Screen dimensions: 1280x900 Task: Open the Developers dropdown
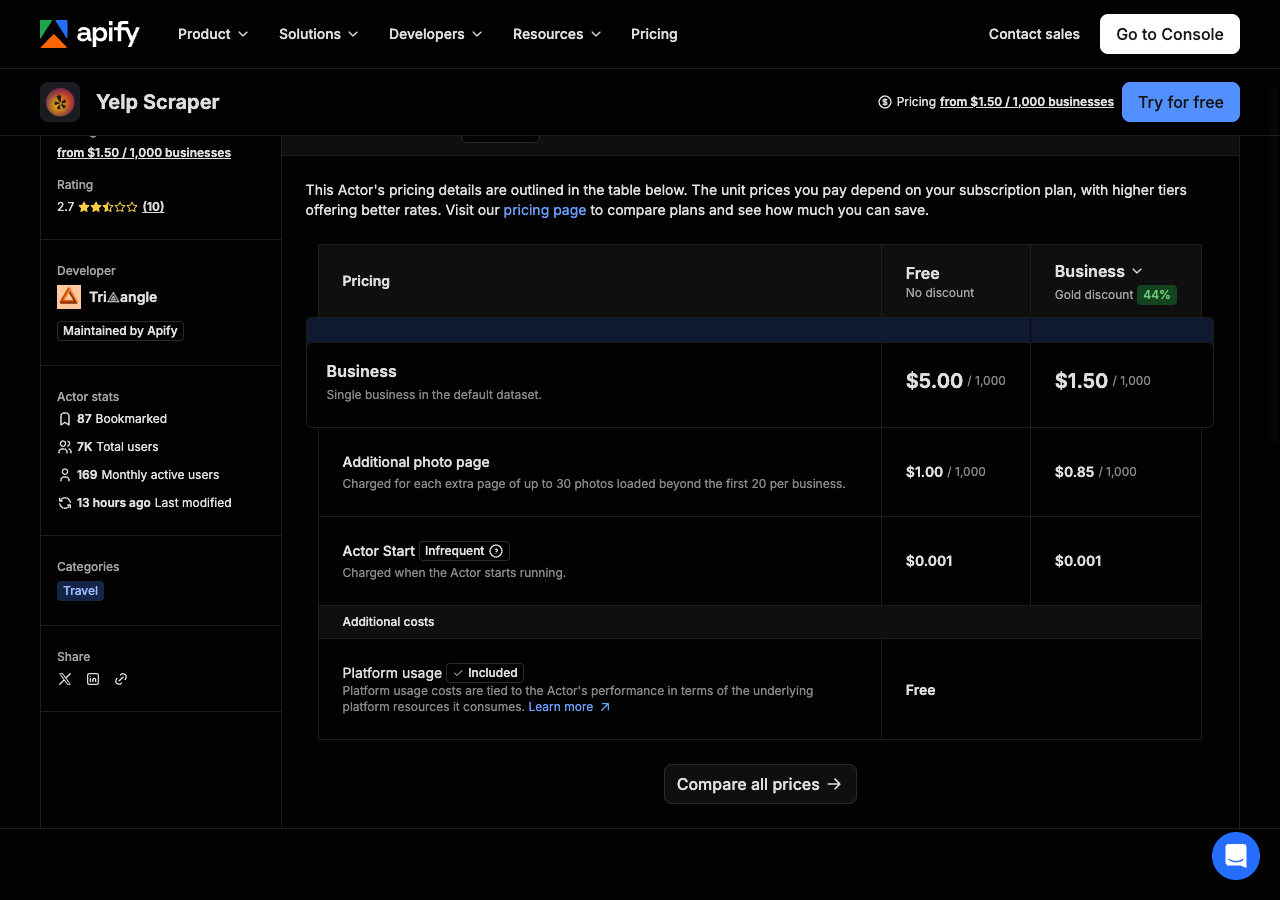point(435,34)
